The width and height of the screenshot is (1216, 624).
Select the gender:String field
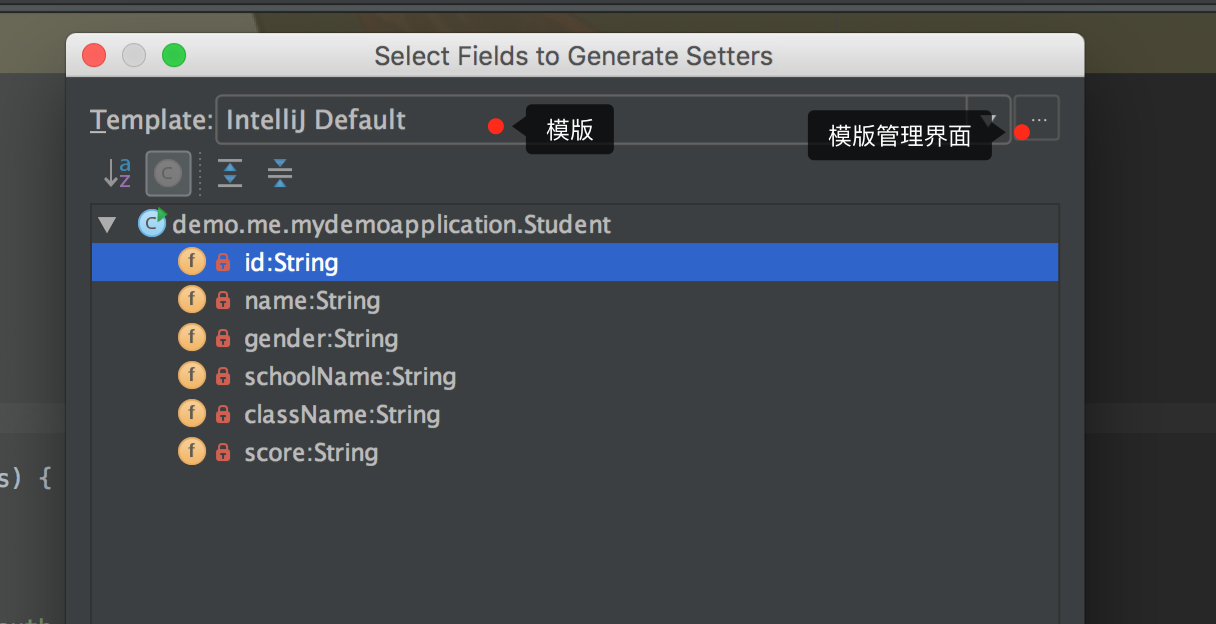point(321,339)
